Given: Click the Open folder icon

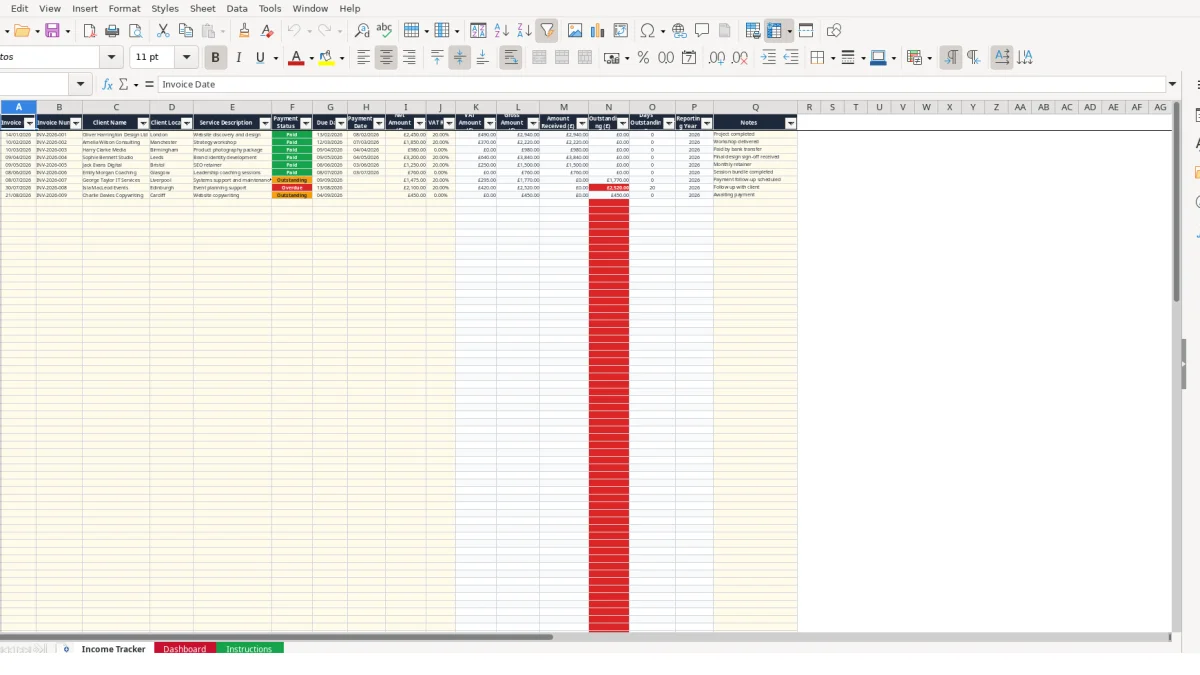Looking at the screenshot, I should (21, 31).
